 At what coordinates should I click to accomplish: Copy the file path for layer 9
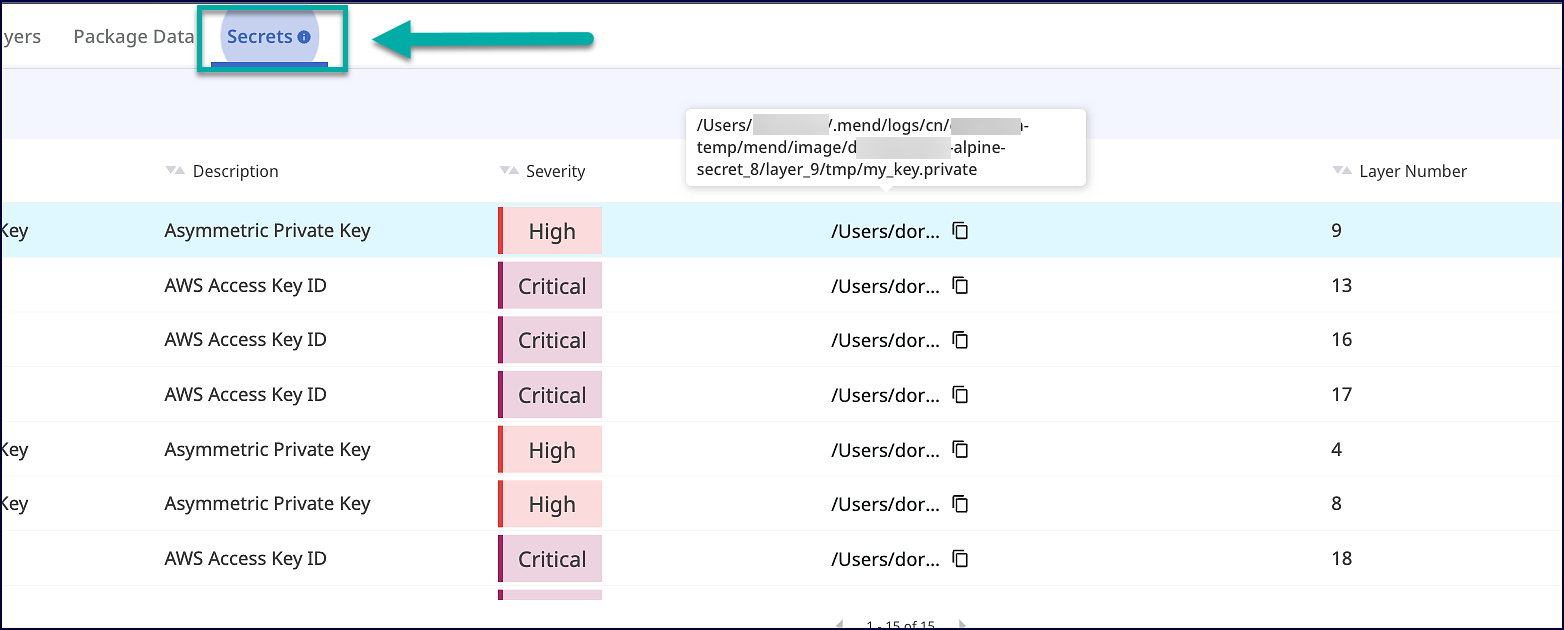(x=960, y=231)
